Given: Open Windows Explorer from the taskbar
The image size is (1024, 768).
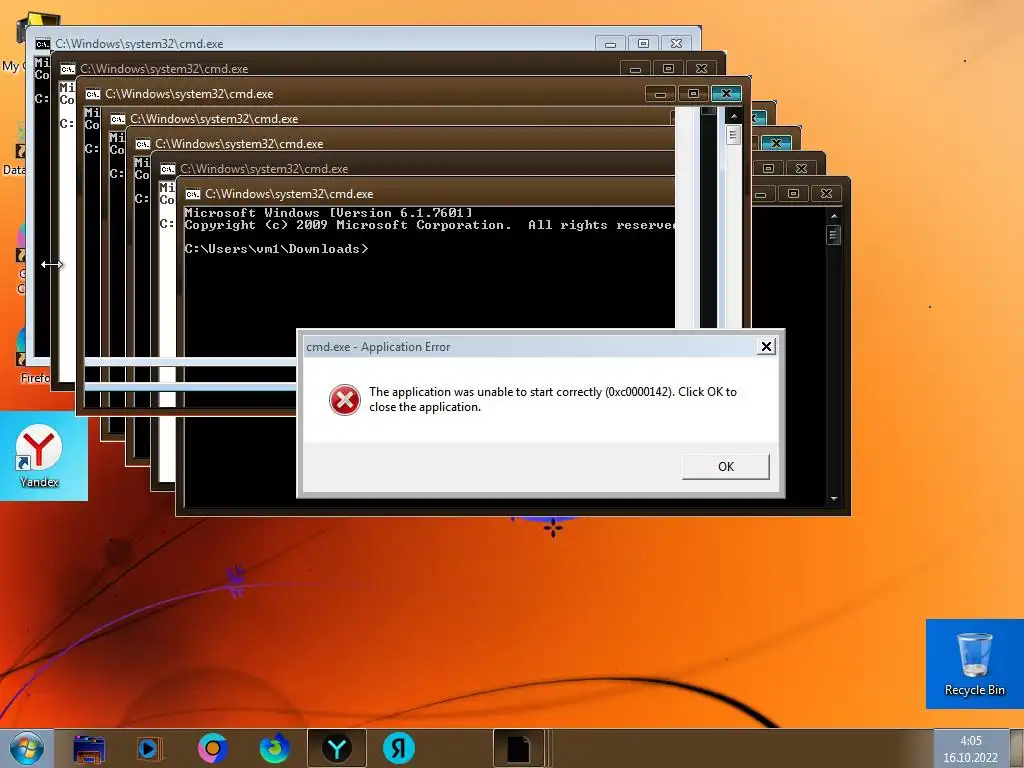Looking at the screenshot, I should 89,748.
